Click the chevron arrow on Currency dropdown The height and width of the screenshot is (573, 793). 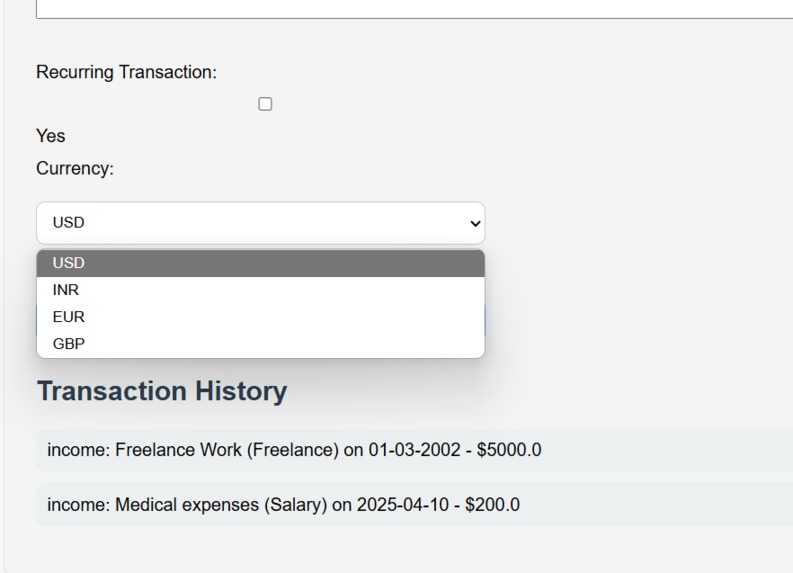(x=475, y=223)
